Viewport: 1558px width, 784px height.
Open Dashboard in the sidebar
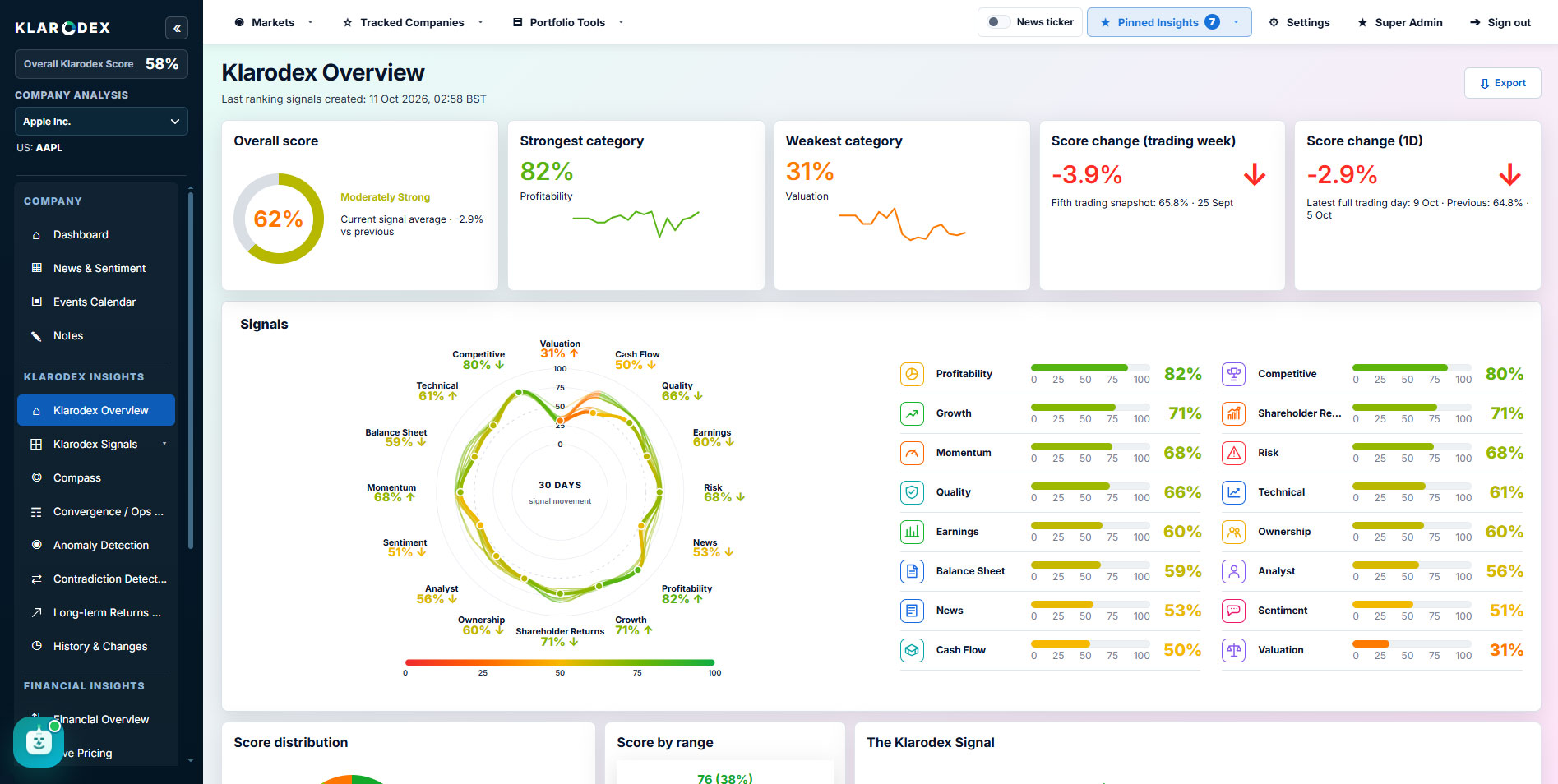[x=97, y=234]
